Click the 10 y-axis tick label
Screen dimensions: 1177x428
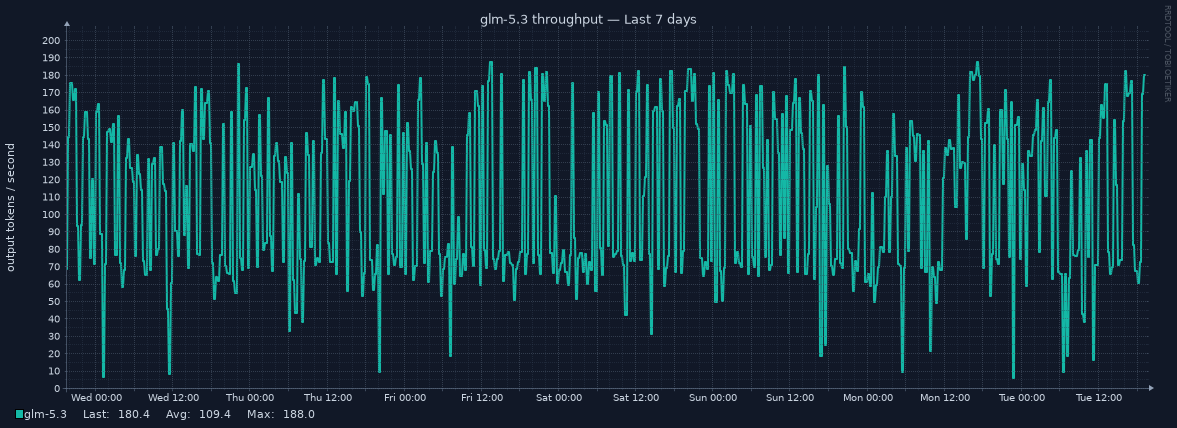[x=55, y=372]
